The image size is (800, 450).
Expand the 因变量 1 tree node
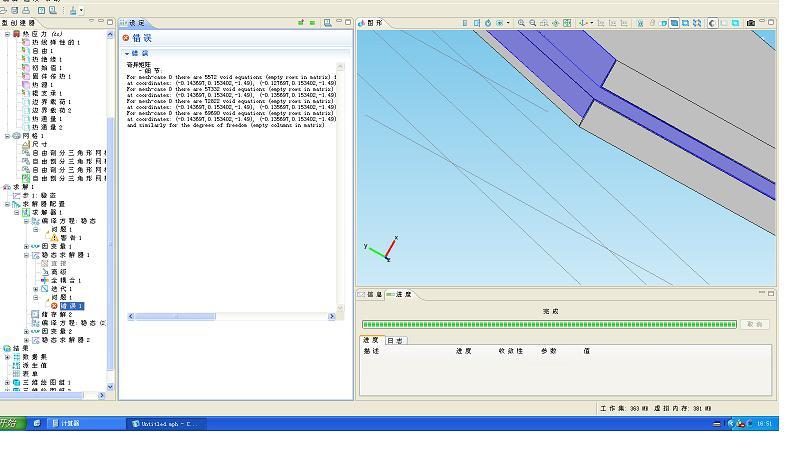pos(26,246)
